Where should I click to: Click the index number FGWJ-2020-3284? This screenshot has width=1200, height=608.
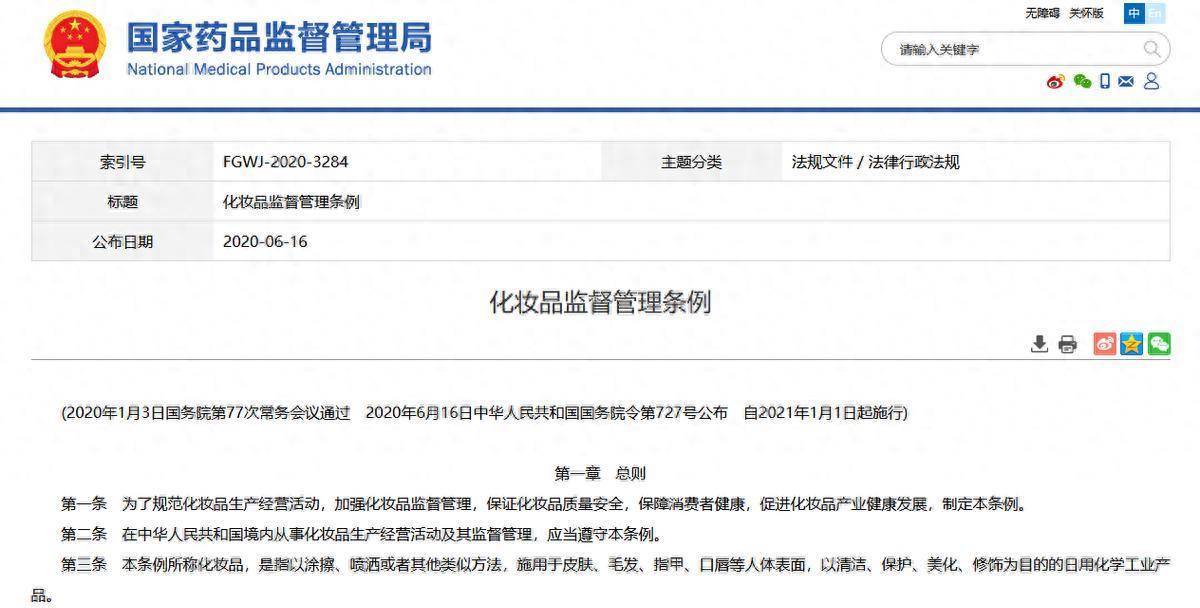[x=285, y=162]
